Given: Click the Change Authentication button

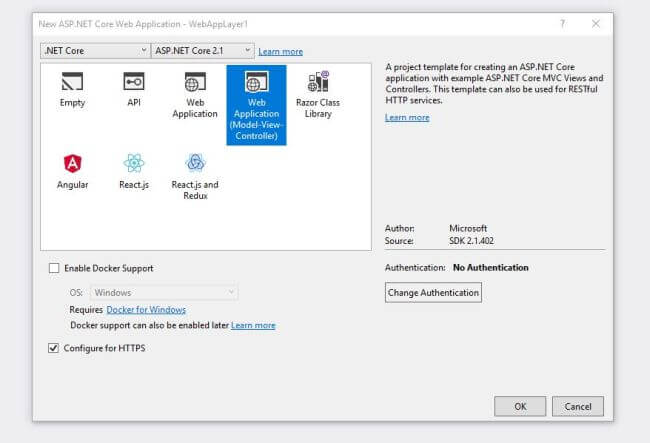Looking at the screenshot, I should click(x=433, y=293).
